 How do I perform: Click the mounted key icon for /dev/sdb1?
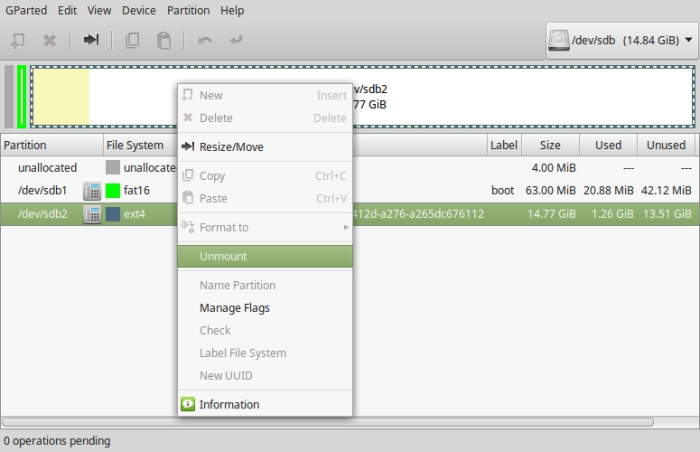click(92, 191)
